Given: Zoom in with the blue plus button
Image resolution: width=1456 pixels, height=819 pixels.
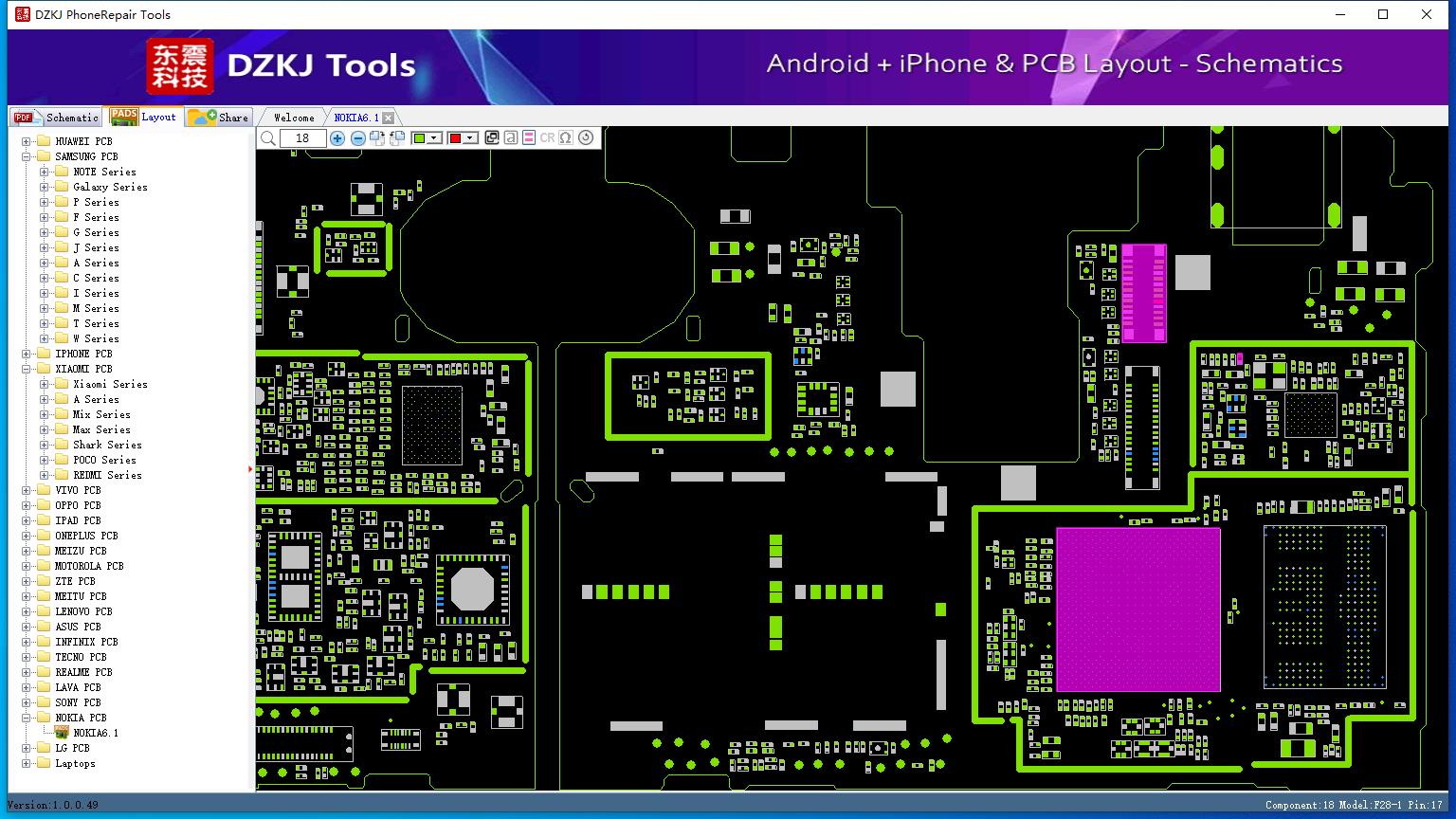Looking at the screenshot, I should [x=337, y=138].
